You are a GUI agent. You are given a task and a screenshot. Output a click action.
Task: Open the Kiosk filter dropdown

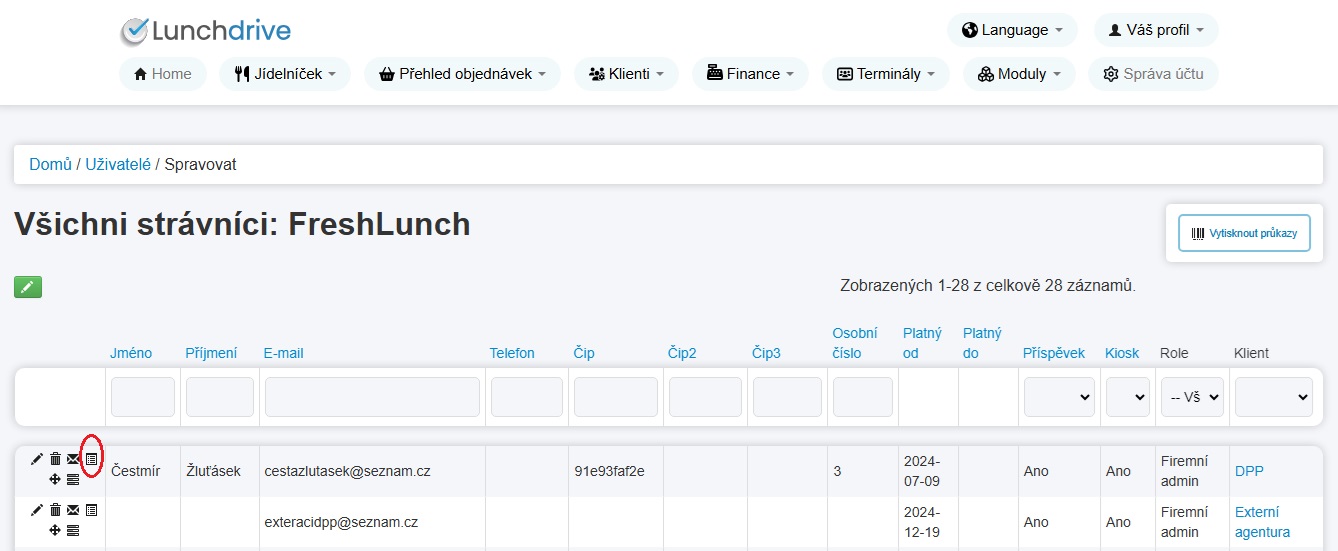(x=1127, y=397)
